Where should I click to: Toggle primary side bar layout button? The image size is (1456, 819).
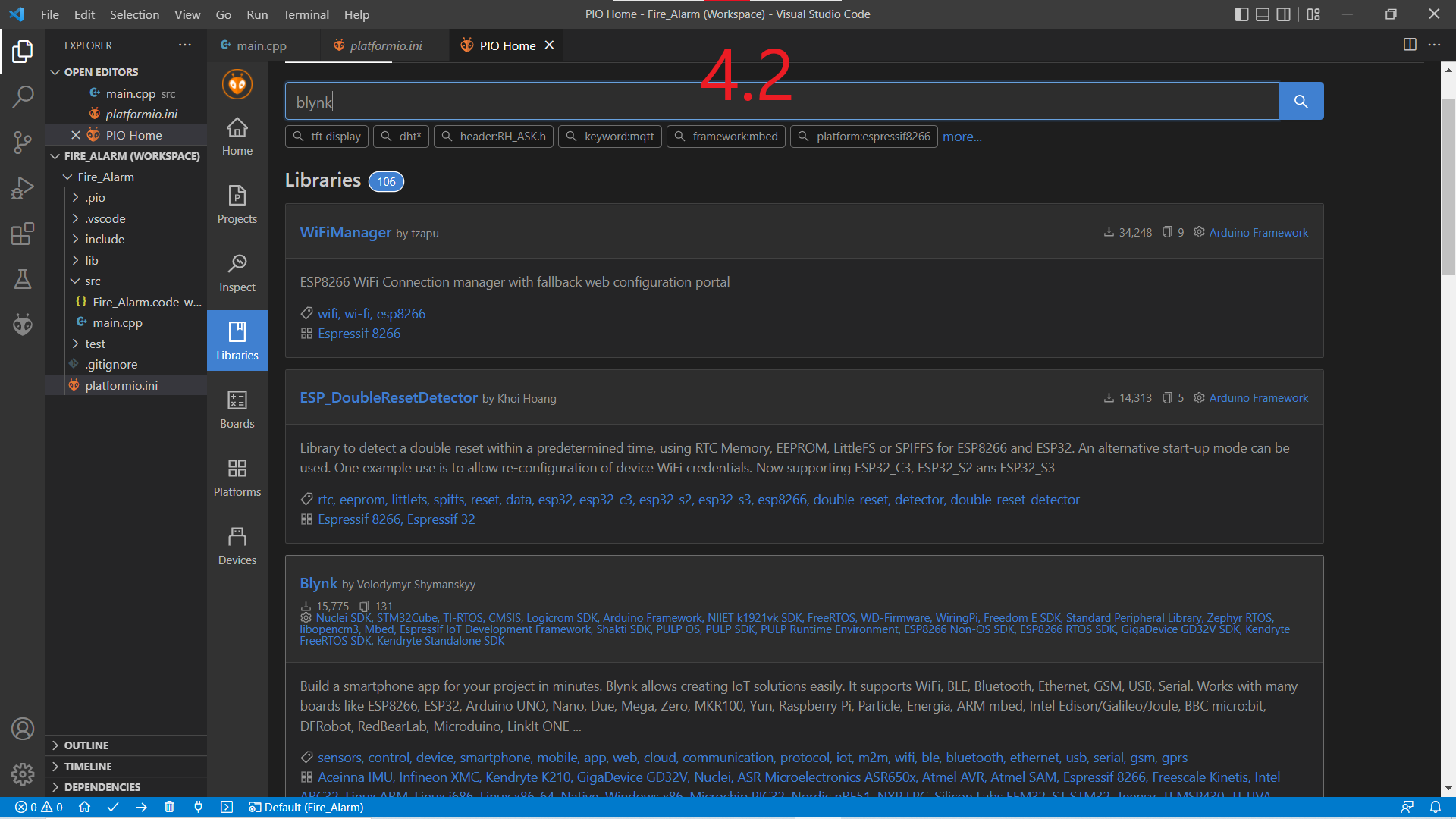(1241, 14)
